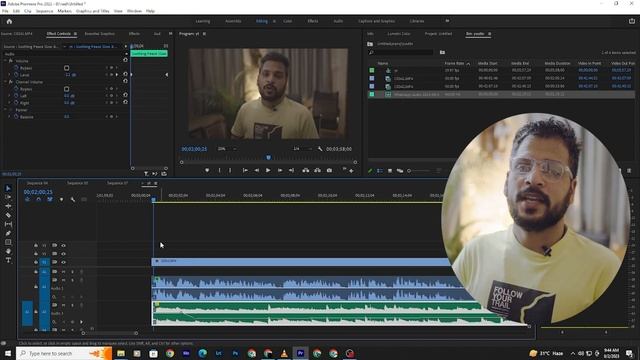Step back one frame in the Program monitor
This screenshot has width=640, height=360.
click(x=257, y=170)
